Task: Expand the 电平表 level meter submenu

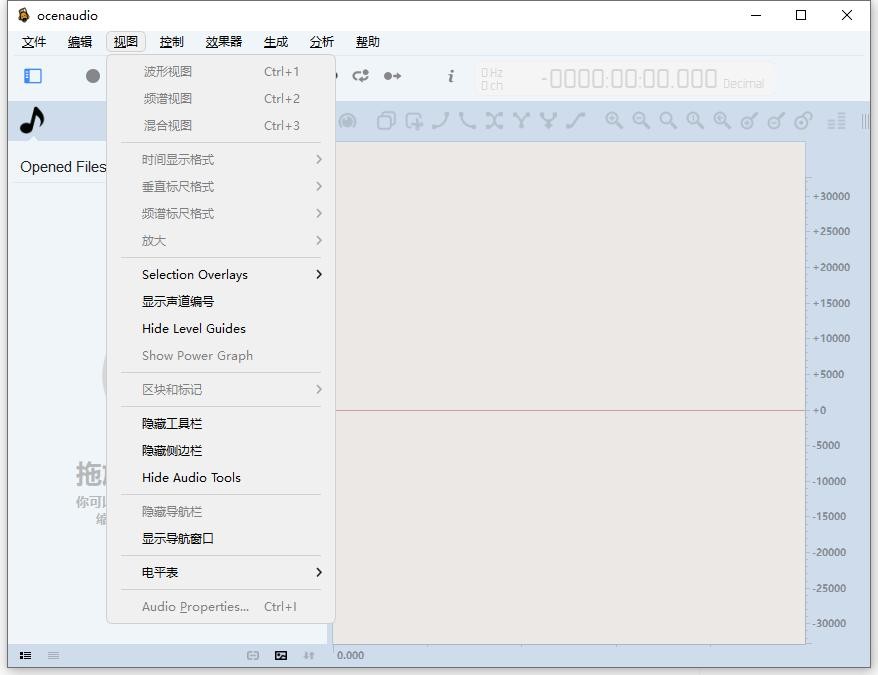Action: (221, 572)
